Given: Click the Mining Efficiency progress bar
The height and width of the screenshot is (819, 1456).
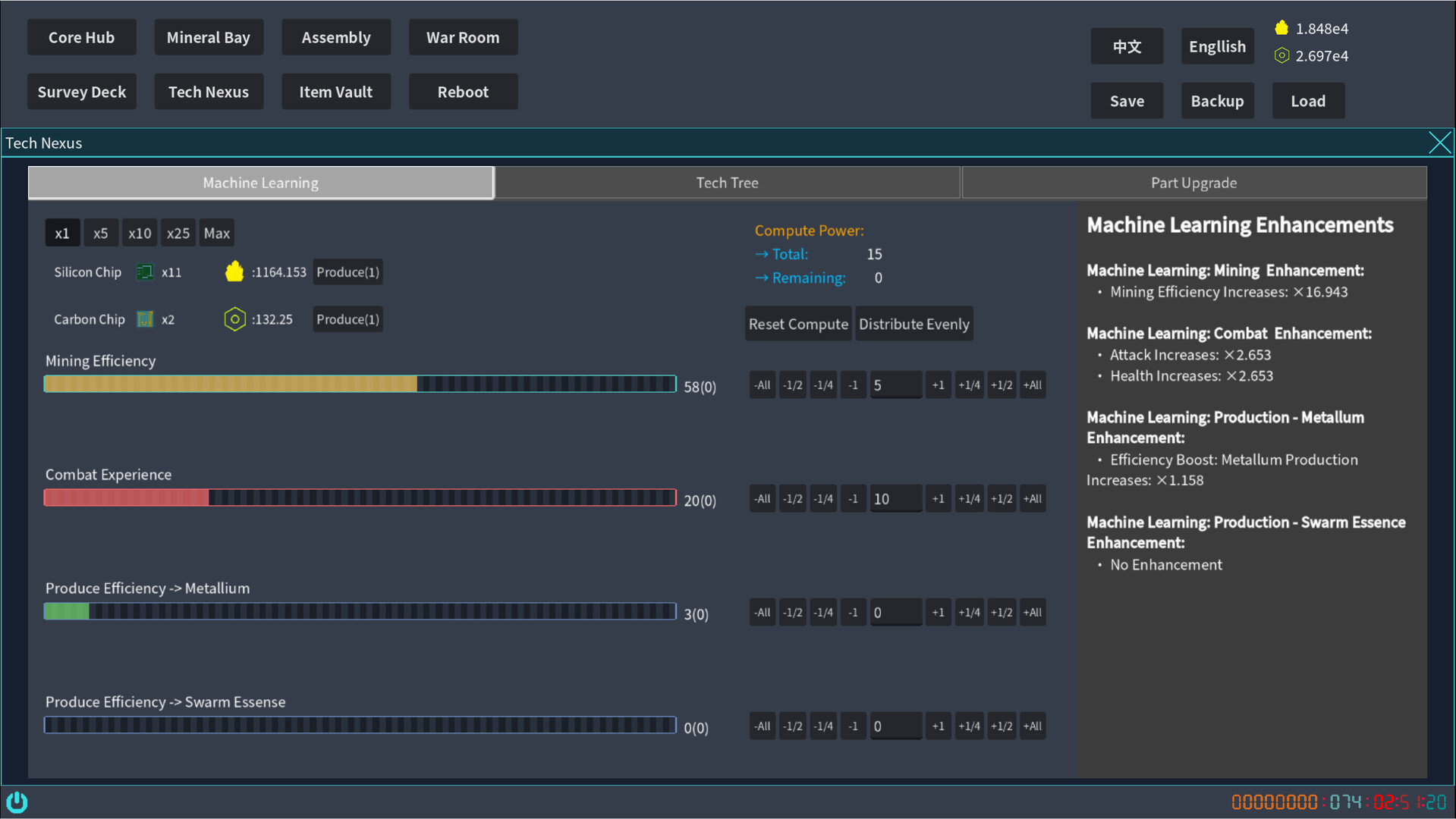Looking at the screenshot, I should pos(360,384).
